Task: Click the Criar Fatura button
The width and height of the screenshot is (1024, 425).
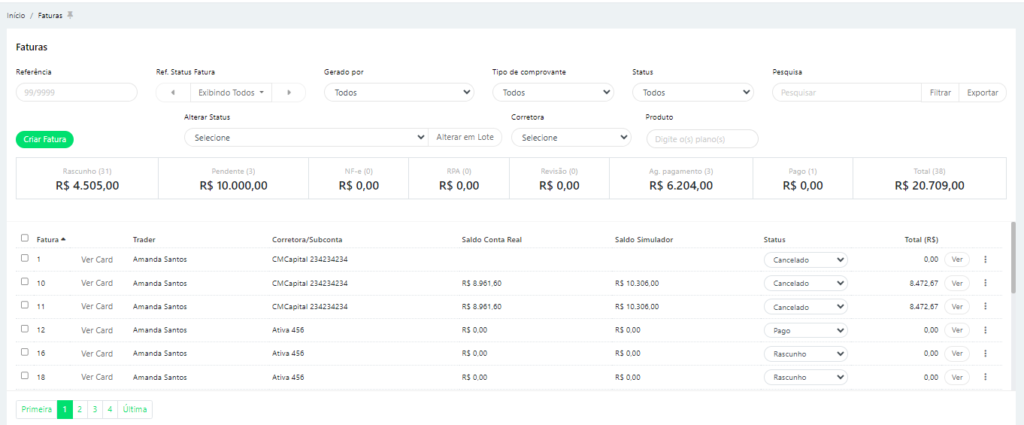Action: pos(45,139)
